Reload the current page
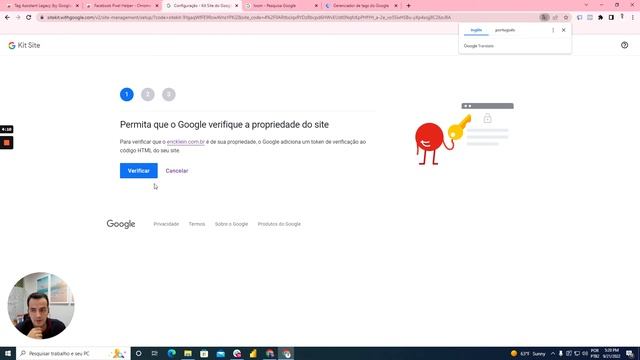 tap(29, 18)
